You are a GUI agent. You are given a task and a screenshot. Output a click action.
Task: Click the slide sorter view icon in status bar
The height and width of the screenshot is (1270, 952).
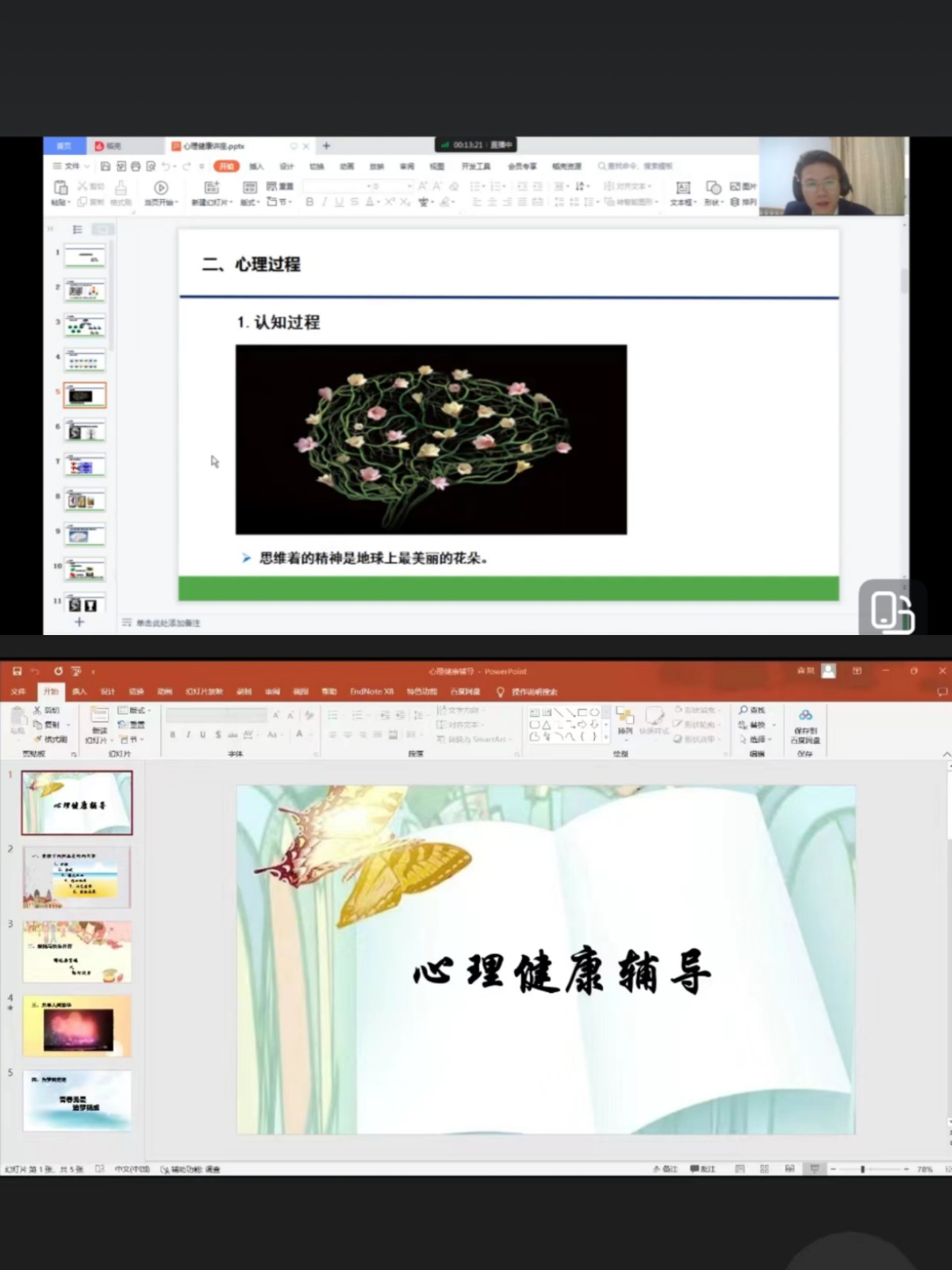tap(765, 1169)
